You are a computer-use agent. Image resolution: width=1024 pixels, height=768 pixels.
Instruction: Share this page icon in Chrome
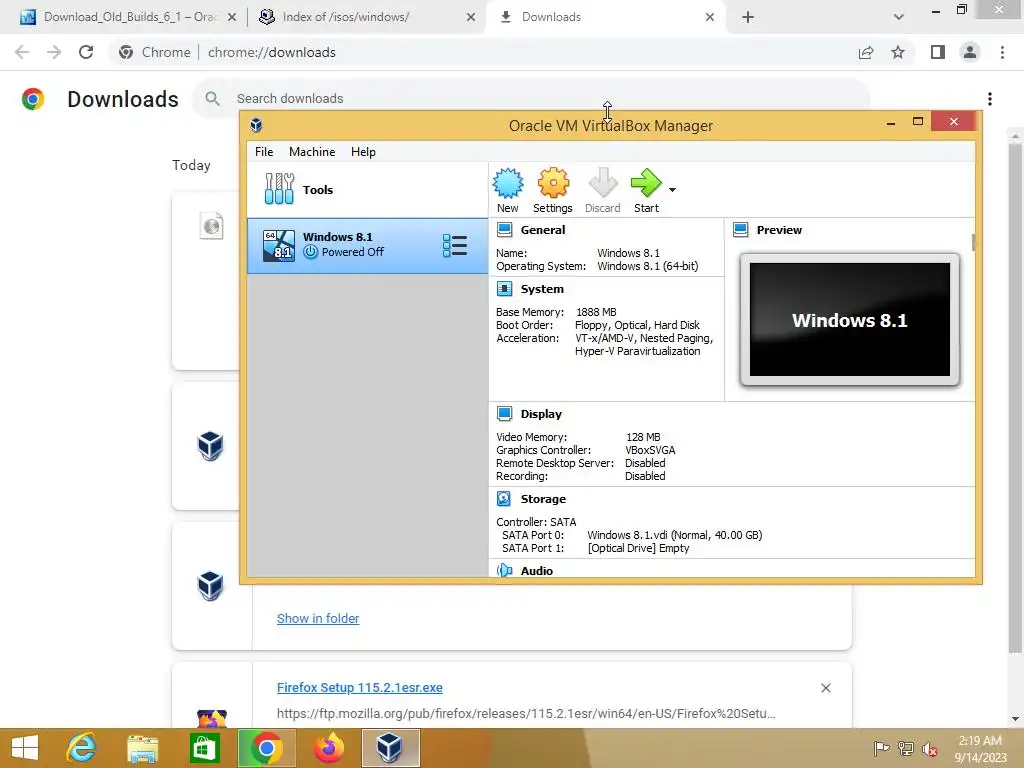pos(866,52)
